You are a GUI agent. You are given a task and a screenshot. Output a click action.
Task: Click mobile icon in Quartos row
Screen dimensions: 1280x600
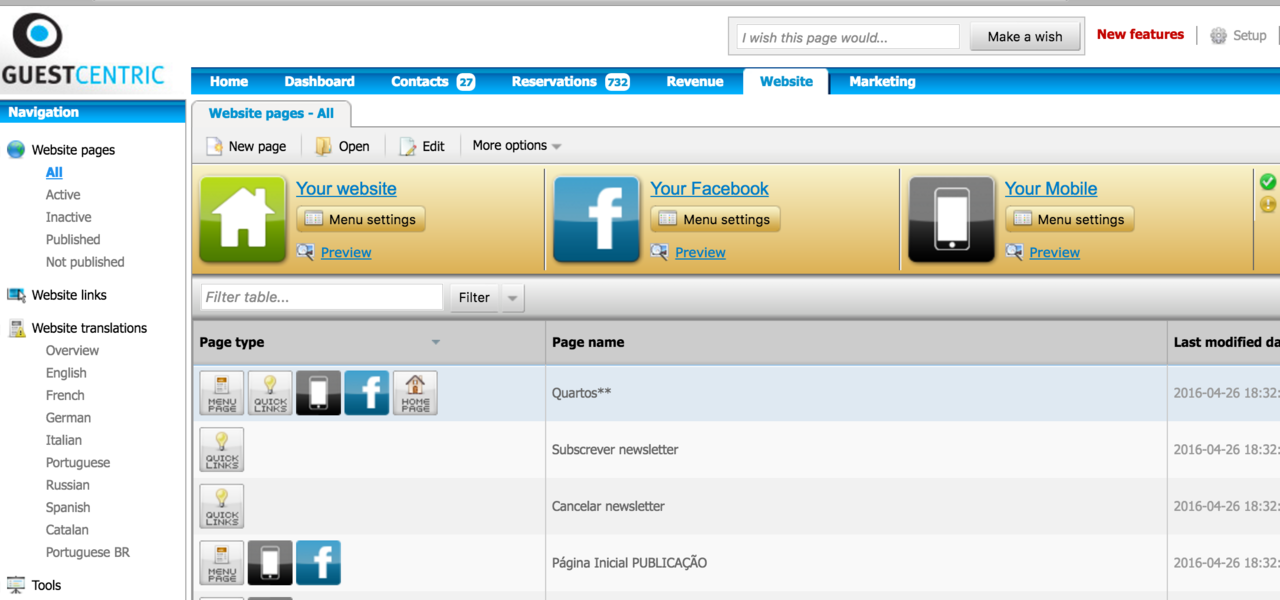point(318,393)
